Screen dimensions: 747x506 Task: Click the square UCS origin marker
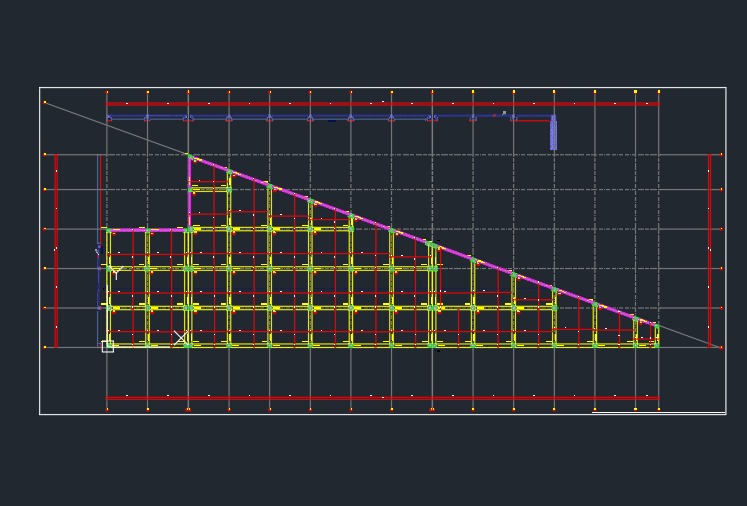pyautogui.click(x=108, y=347)
